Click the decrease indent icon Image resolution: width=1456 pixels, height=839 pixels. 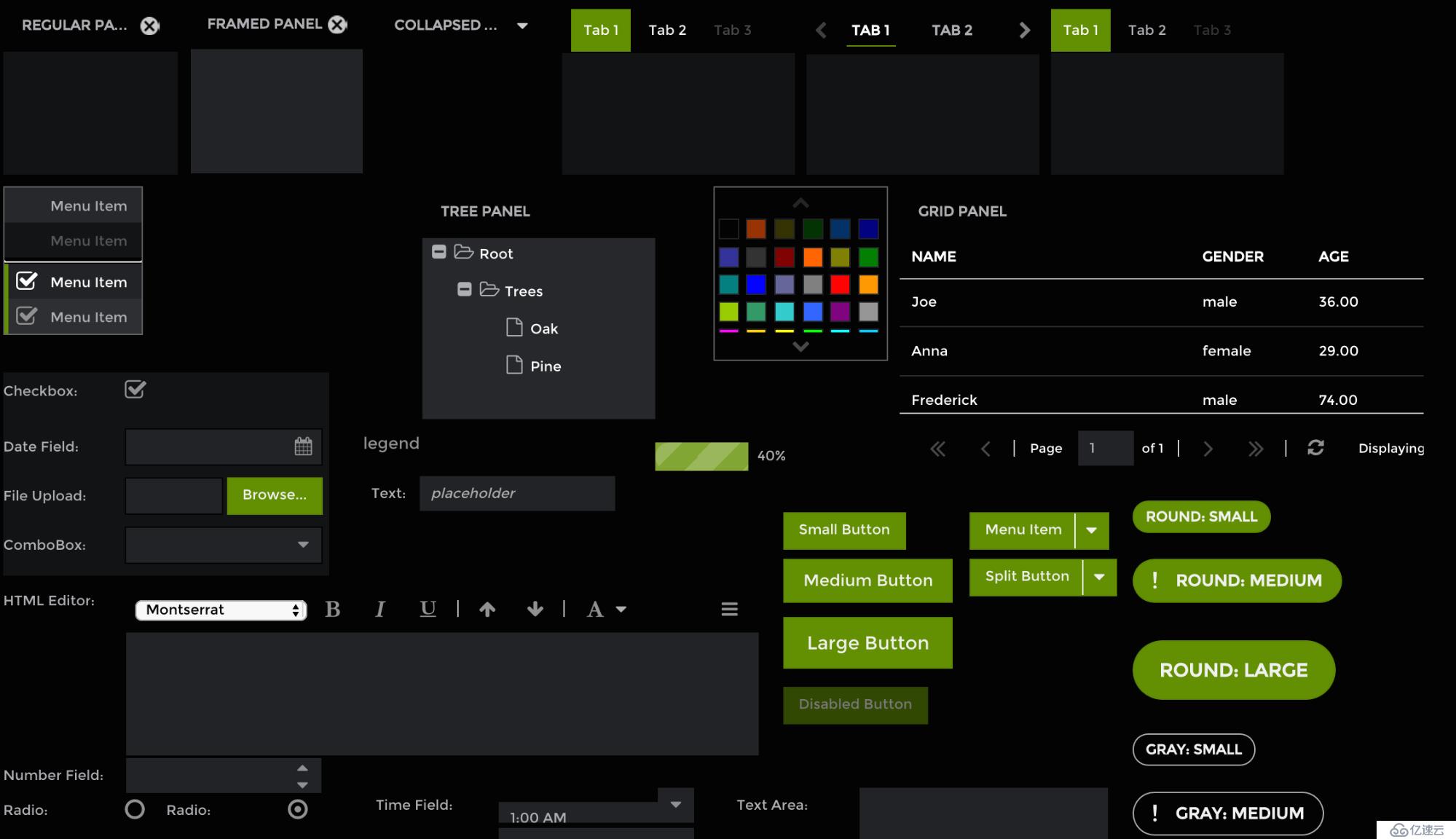(488, 608)
